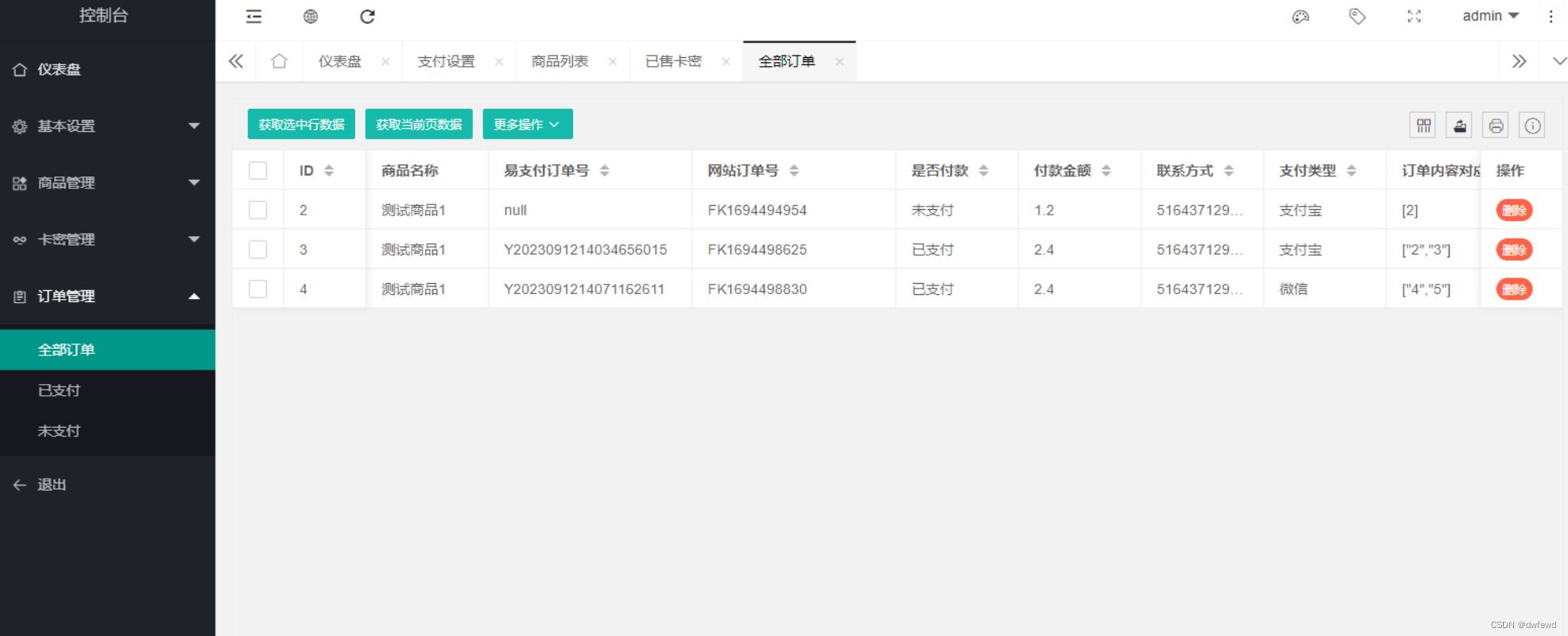The image size is (1568, 636).
Task: Delete the order FK1694498830
Action: pyautogui.click(x=1515, y=289)
